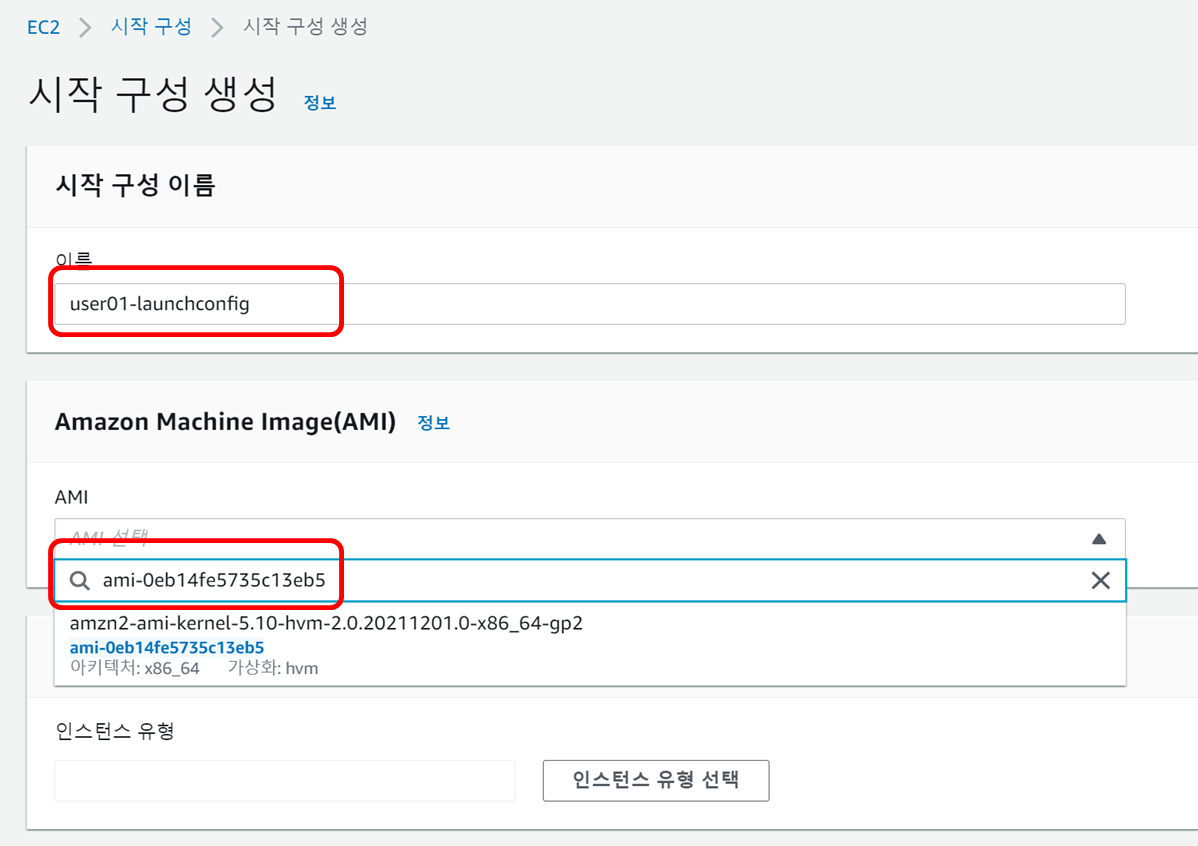Click '시작 구성 생성' breadcrumb item
Image resolution: width=1198 pixels, height=846 pixels.
[x=305, y=27]
